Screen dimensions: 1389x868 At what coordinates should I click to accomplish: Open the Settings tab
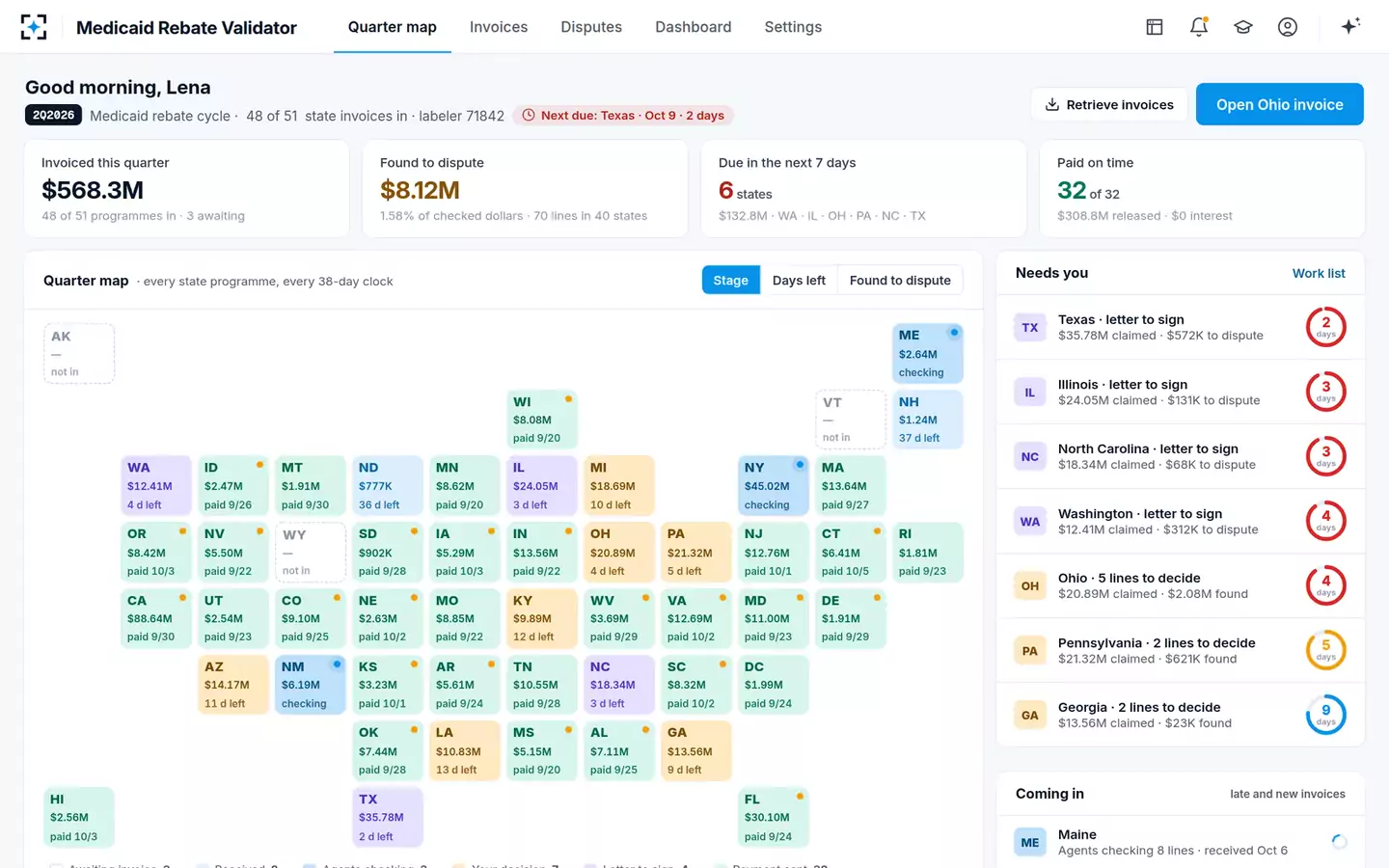pos(793,27)
